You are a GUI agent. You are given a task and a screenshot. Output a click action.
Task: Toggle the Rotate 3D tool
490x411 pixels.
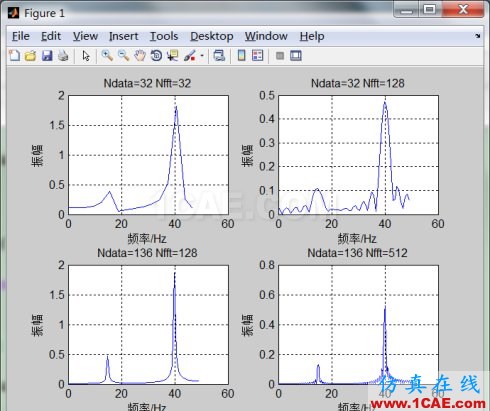pyautogui.click(x=156, y=56)
